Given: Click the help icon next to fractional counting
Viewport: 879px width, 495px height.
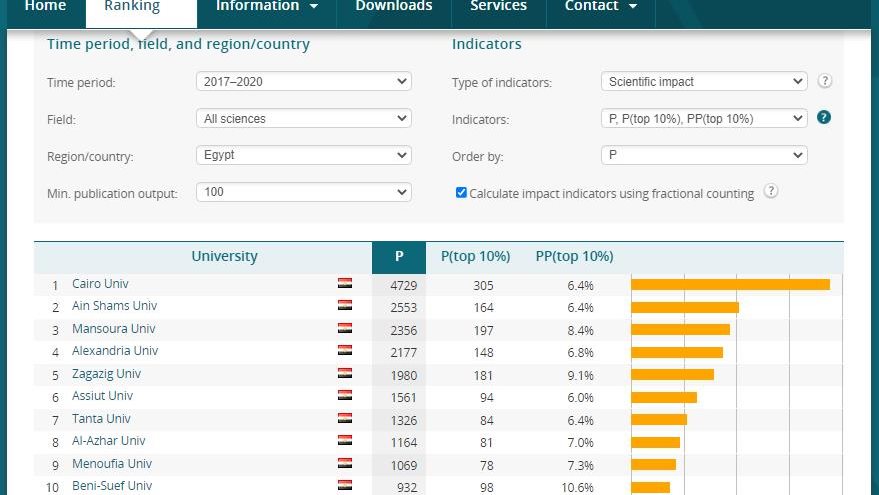Looking at the screenshot, I should (x=771, y=192).
